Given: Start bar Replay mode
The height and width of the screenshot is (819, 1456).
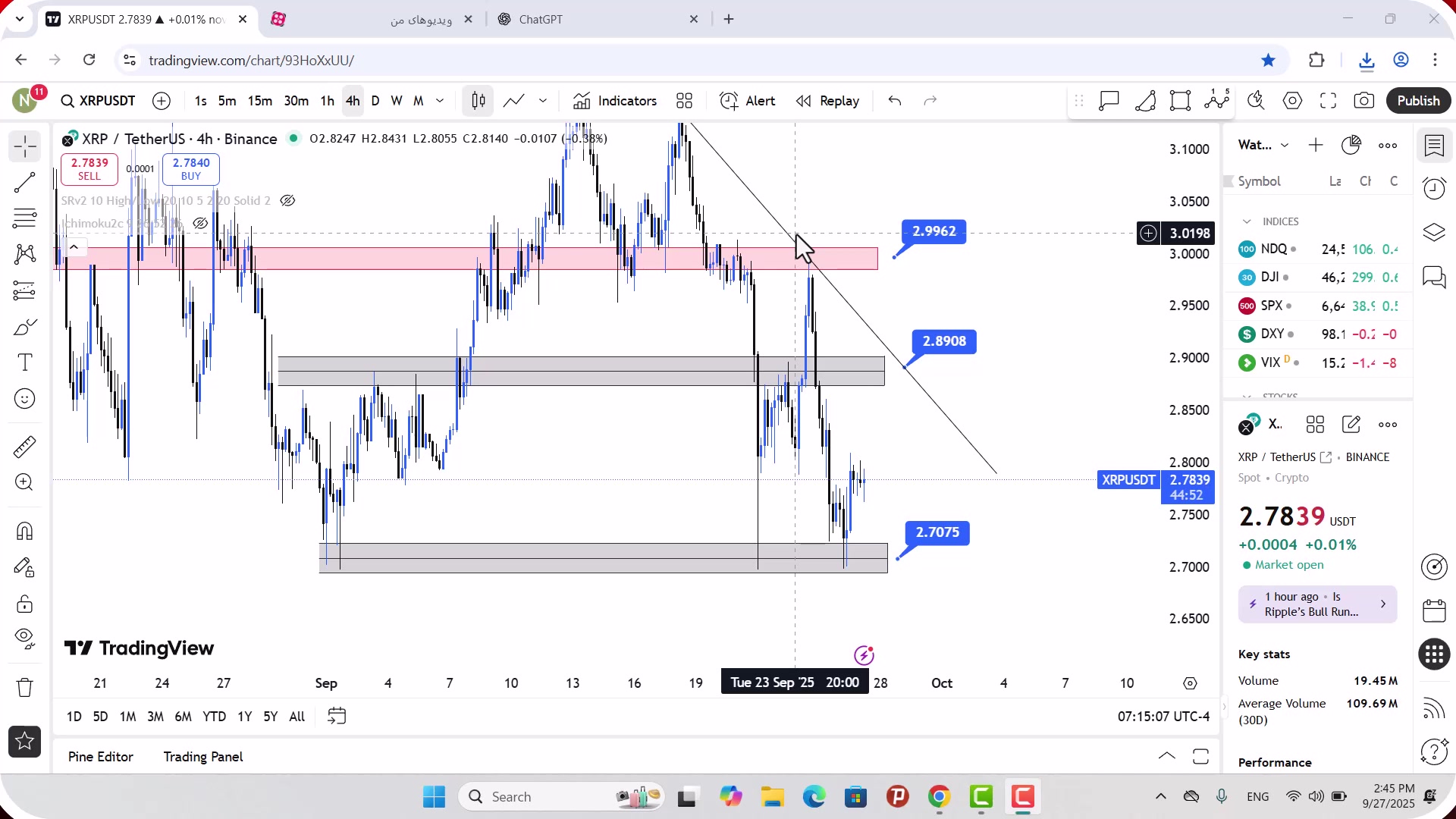Looking at the screenshot, I should 827,101.
